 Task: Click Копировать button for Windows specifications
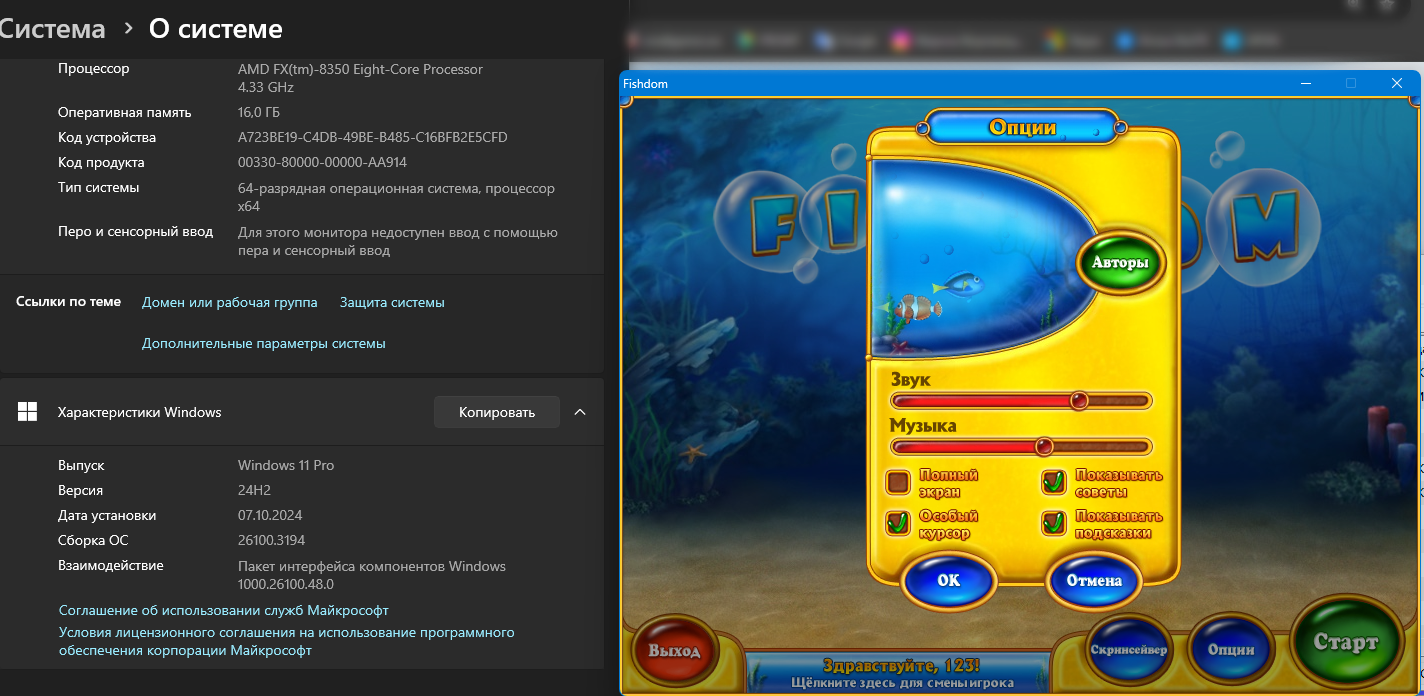pos(497,412)
